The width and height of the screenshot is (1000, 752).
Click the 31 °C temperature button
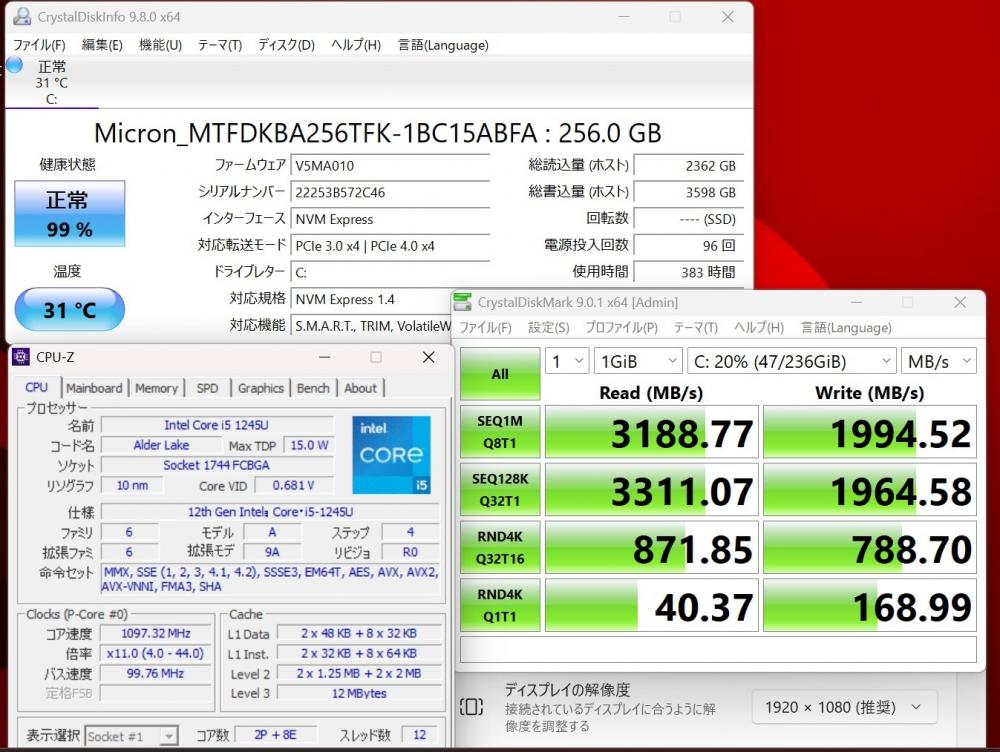[70, 309]
